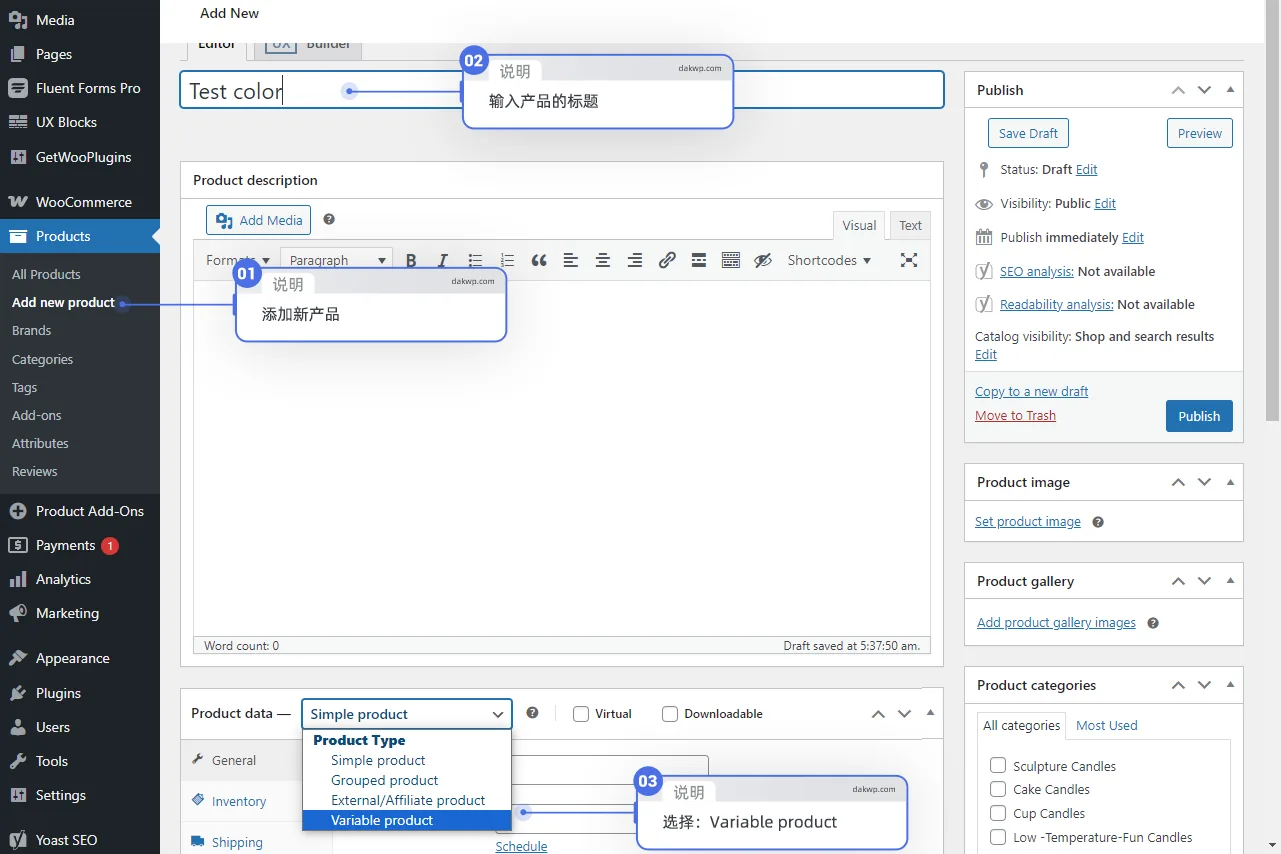Image resolution: width=1281 pixels, height=854 pixels.
Task: Switch to Most Used categories tab
Action: click(x=1107, y=725)
